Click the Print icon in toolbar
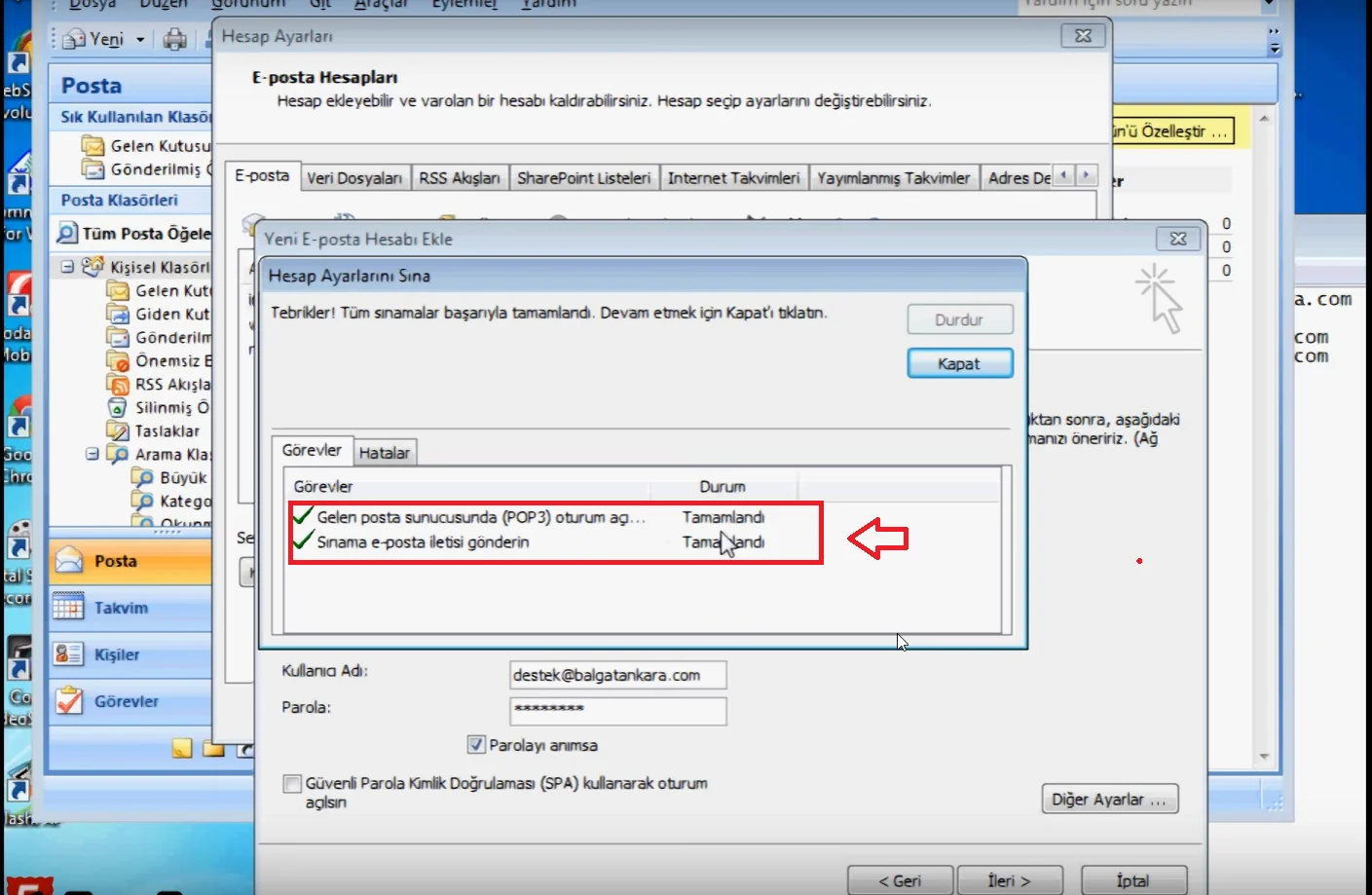 174,39
